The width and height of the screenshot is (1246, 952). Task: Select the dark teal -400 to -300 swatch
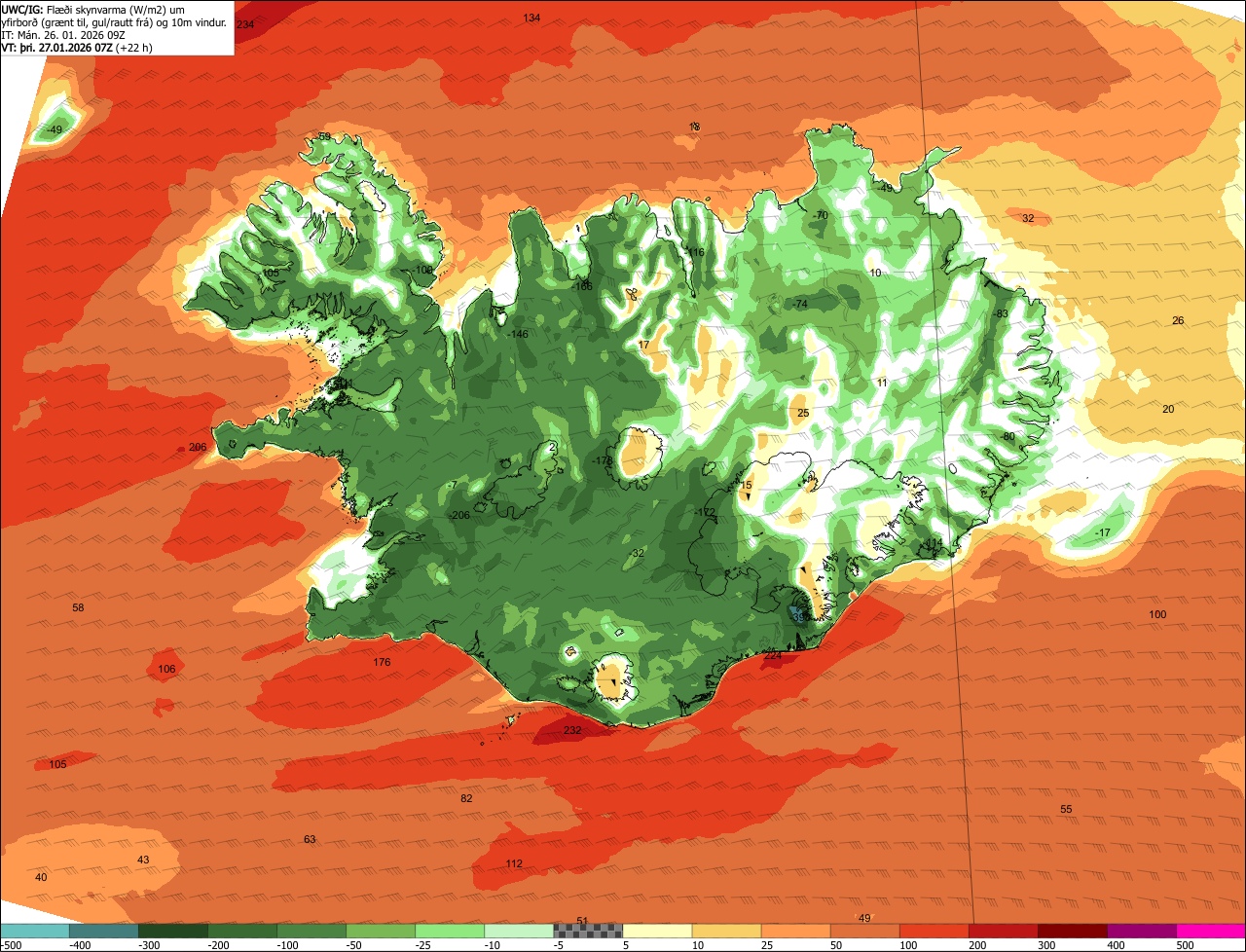(x=103, y=931)
